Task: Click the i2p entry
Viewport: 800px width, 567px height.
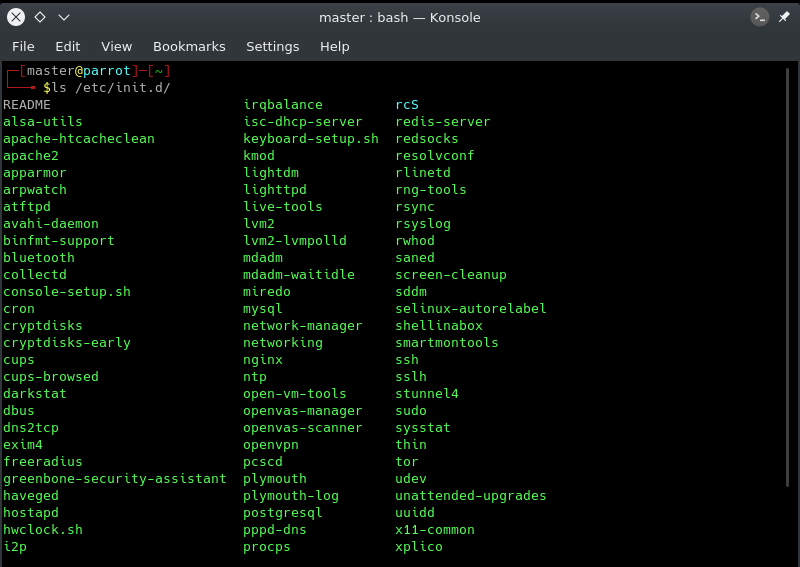Action: click(15, 547)
